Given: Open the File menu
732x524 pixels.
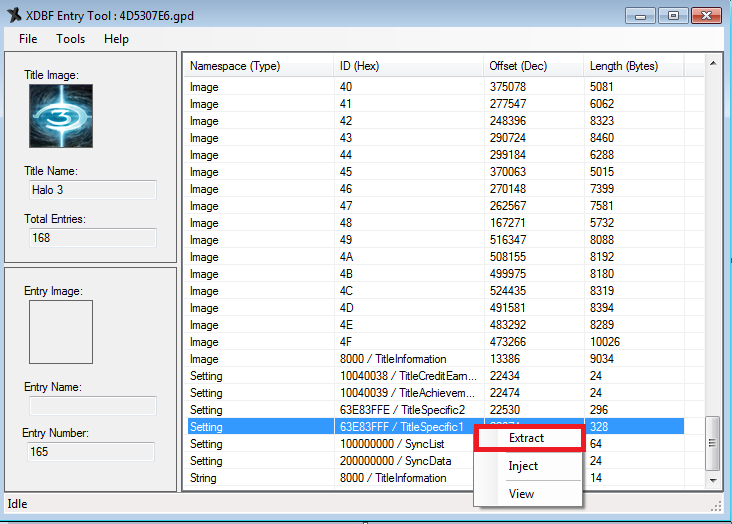Looking at the screenshot, I should [28, 39].
